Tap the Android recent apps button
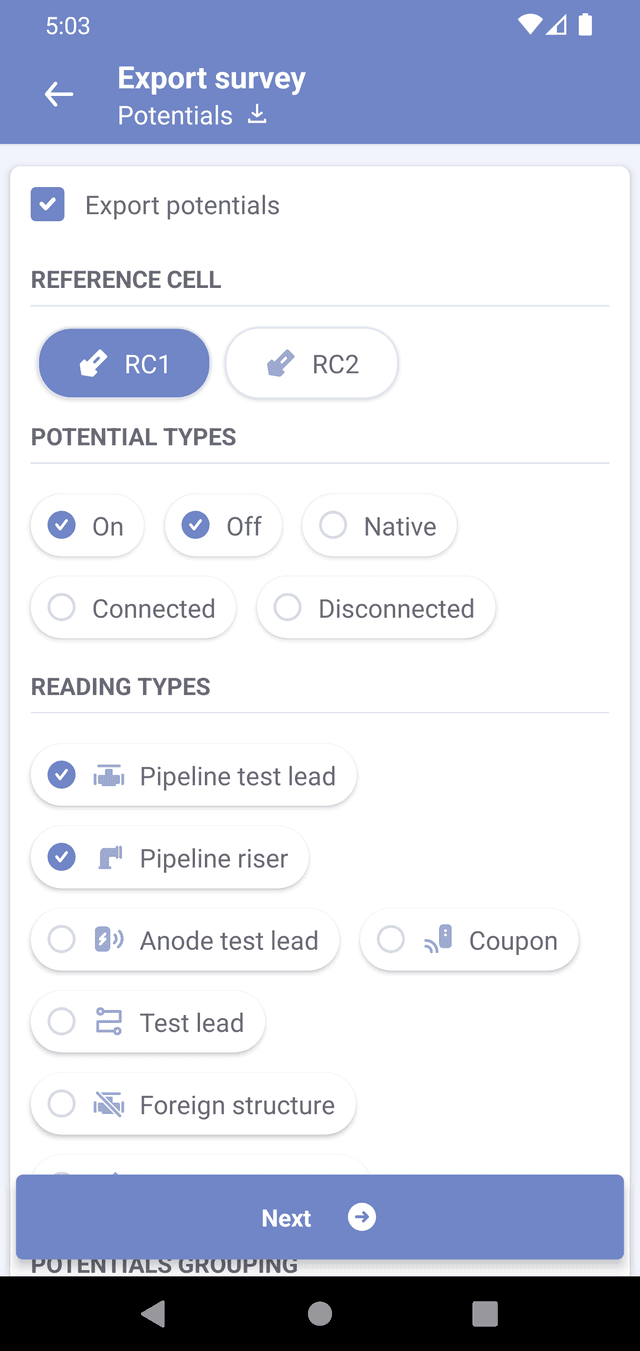This screenshot has width=640, height=1351. tap(485, 1313)
